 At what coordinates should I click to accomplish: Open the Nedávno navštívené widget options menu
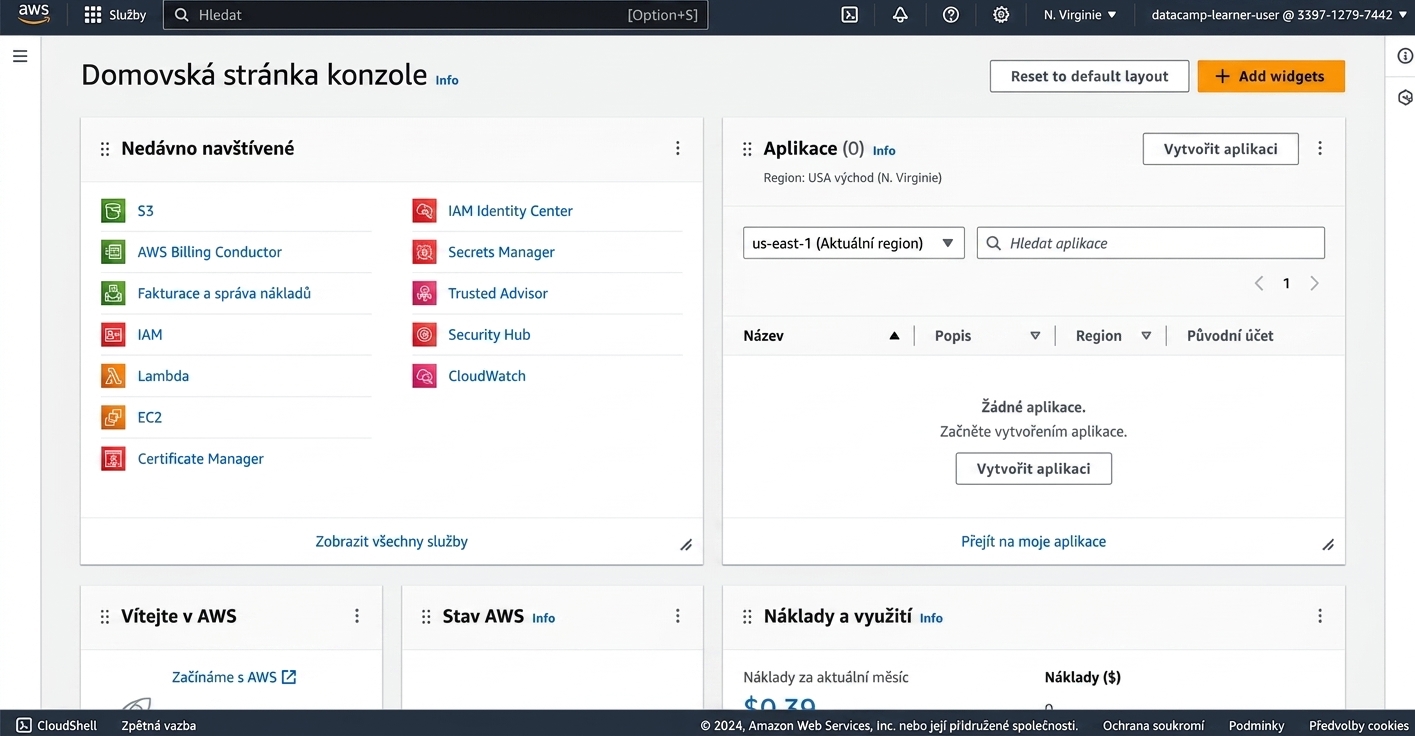pos(677,148)
